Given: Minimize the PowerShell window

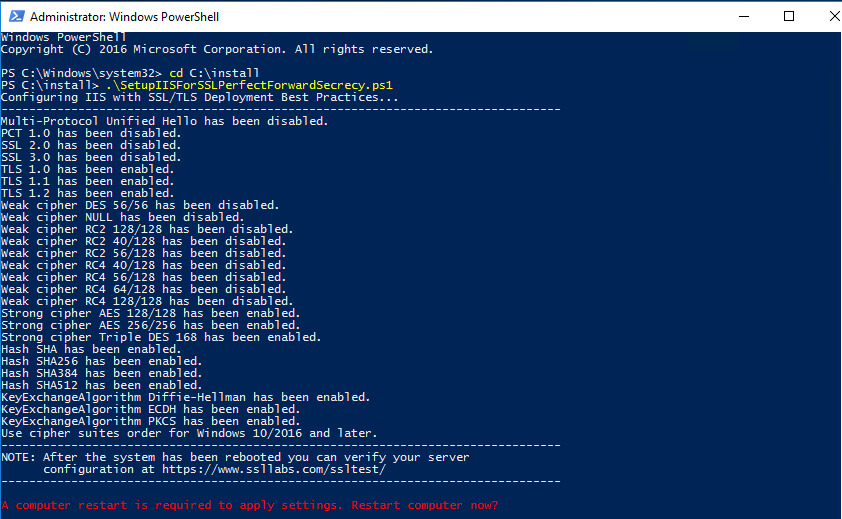Looking at the screenshot, I should [x=744, y=16].
